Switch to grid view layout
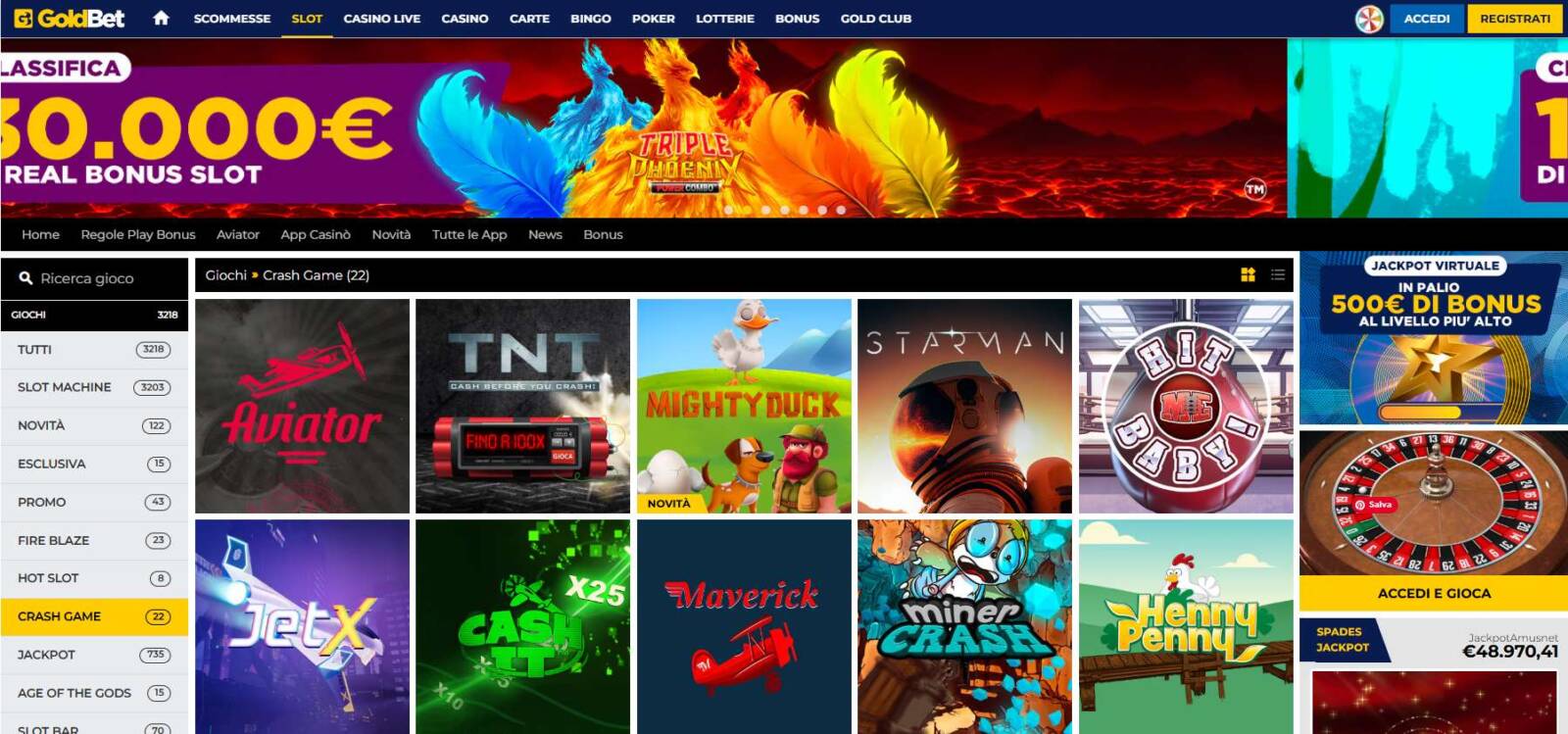Image resolution: width=1568 pixels, height=734 pixels. (1248, 275)
